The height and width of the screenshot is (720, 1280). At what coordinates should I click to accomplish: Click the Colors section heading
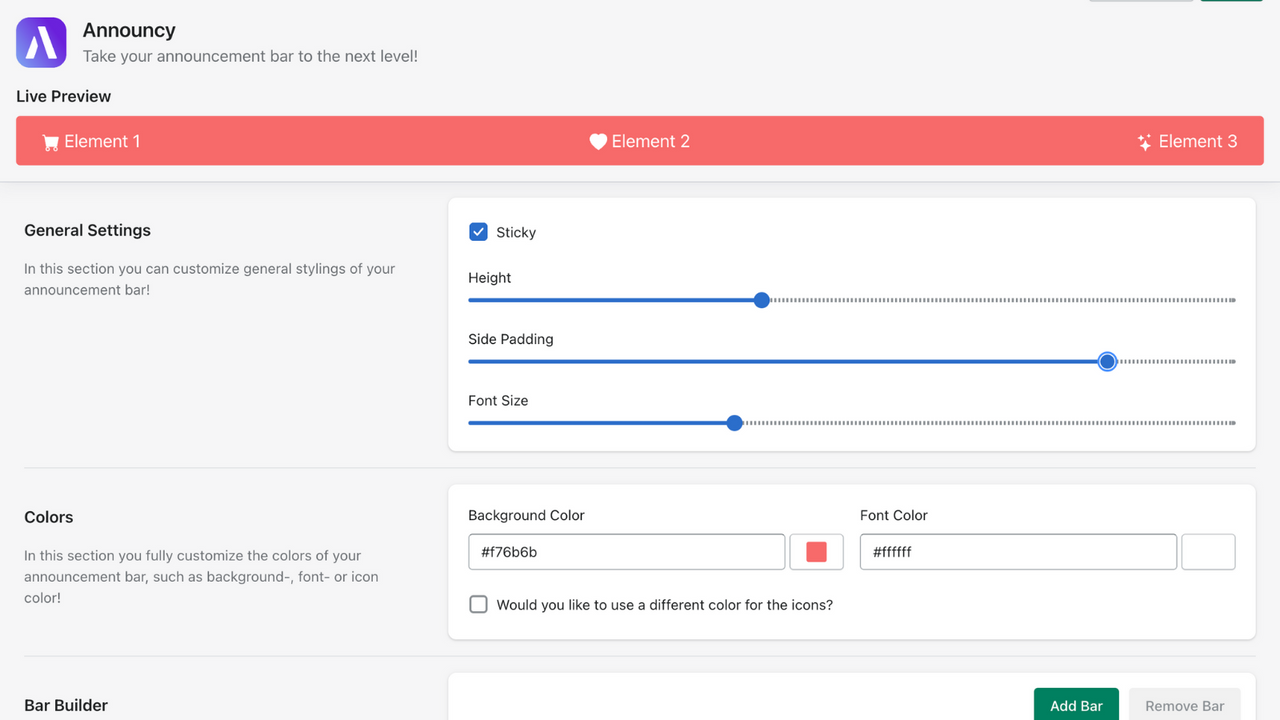click(49, 517)
